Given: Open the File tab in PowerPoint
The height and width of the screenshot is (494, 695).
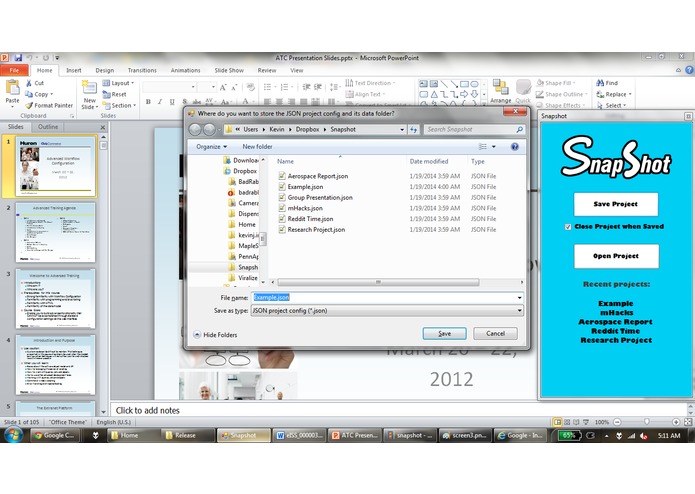Looking at the screenshot, I should coord(14,70).
